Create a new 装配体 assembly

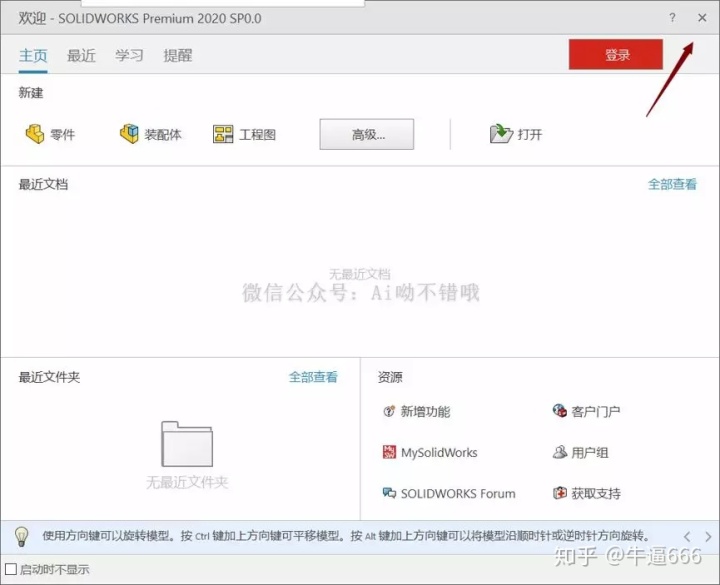[x=151, y=135]
